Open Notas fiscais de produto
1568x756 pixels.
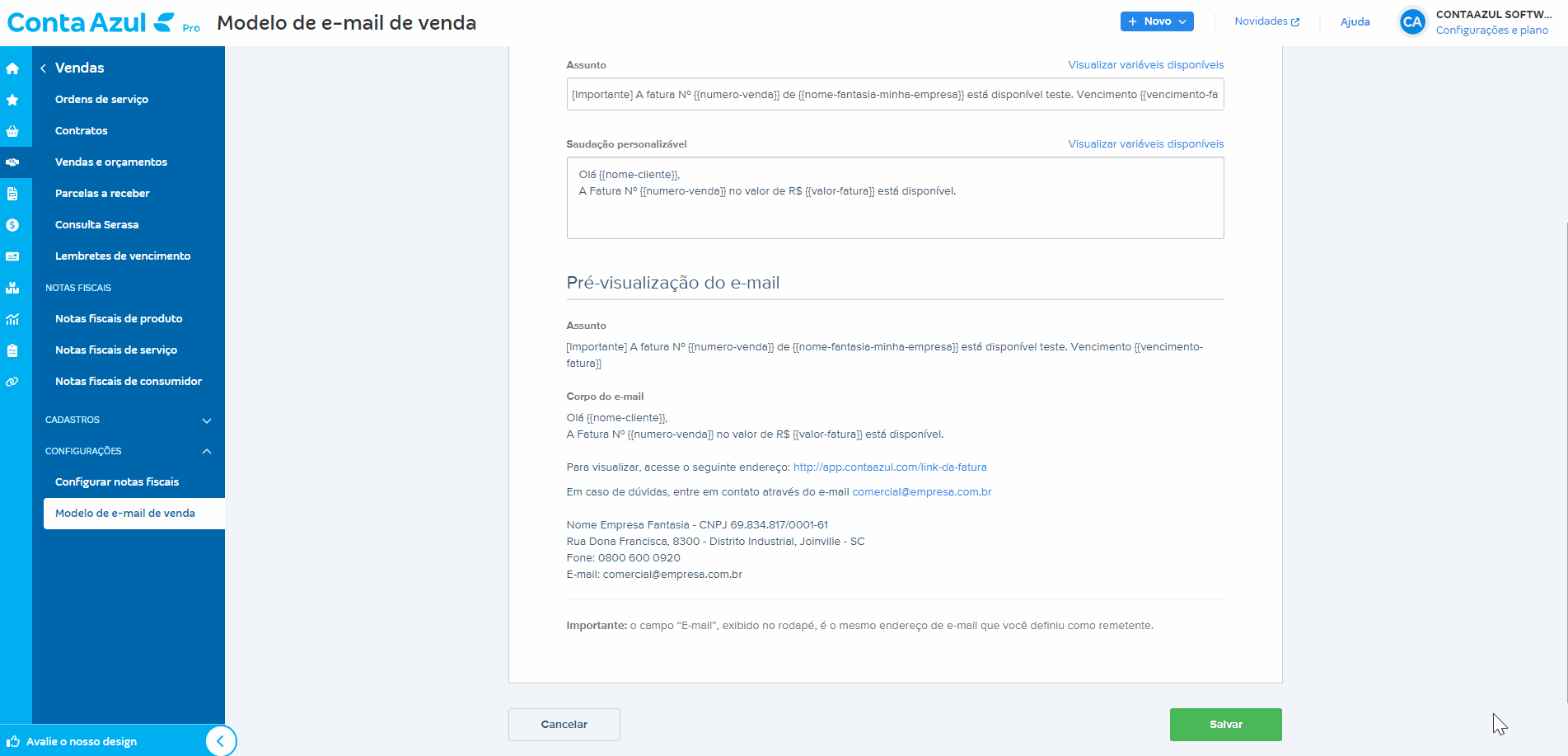click(119, 319)
